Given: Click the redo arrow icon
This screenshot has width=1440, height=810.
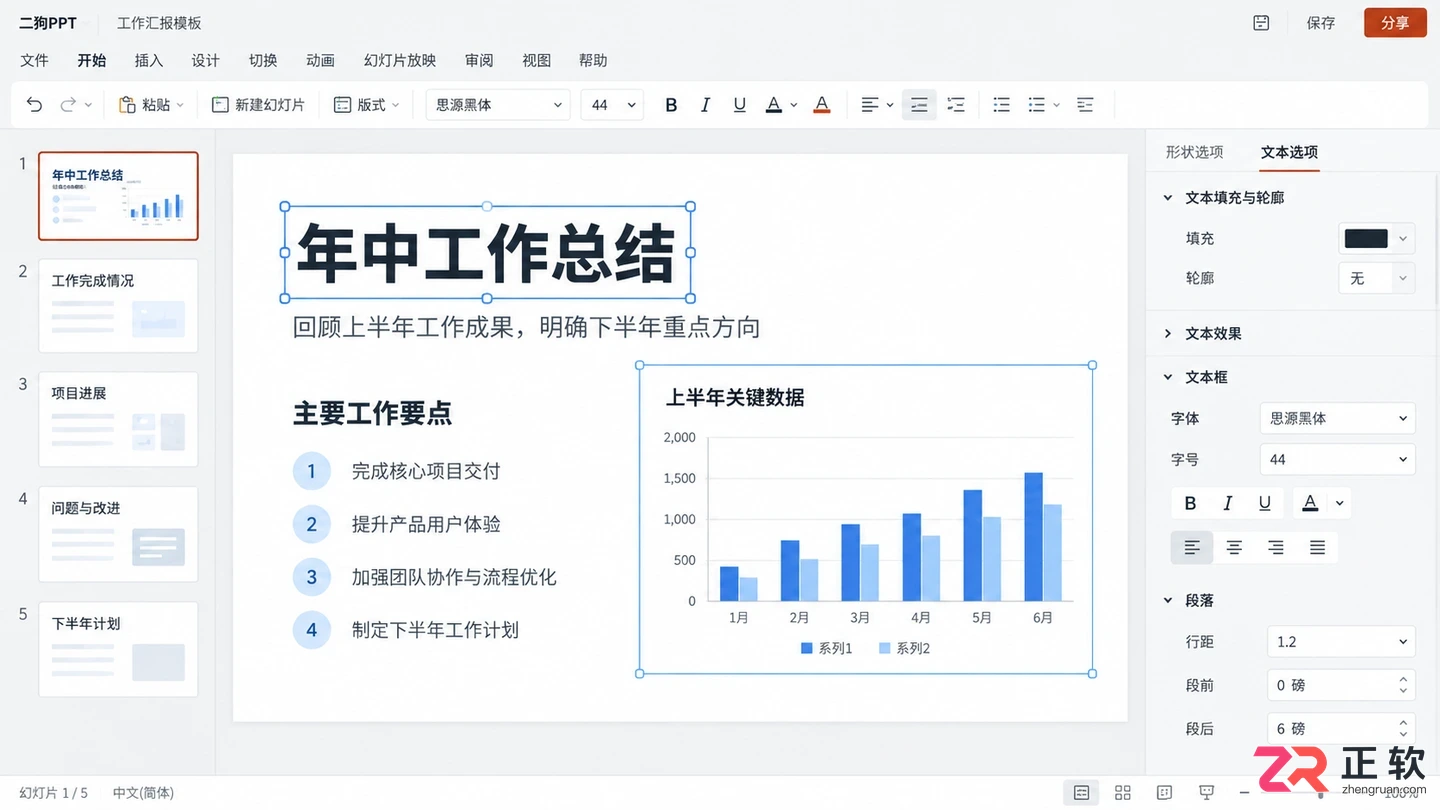Looking at the screenshot, I should click(x=68, y=104).
